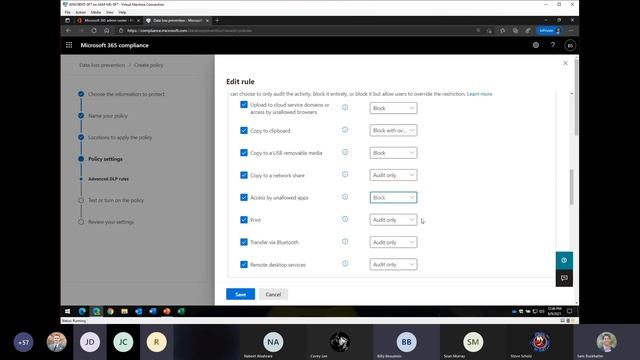
Task: Select the NA participant avatar
Action: [273, 342]
